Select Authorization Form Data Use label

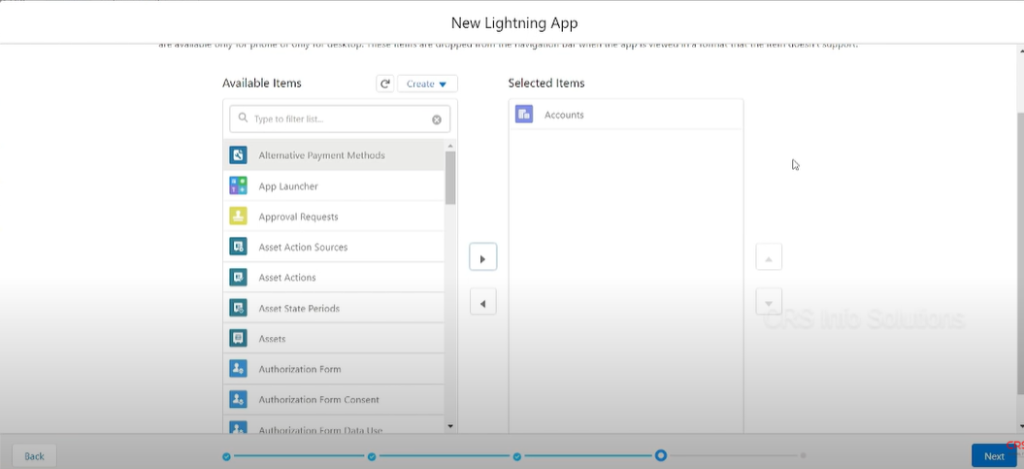pos(321,430)
